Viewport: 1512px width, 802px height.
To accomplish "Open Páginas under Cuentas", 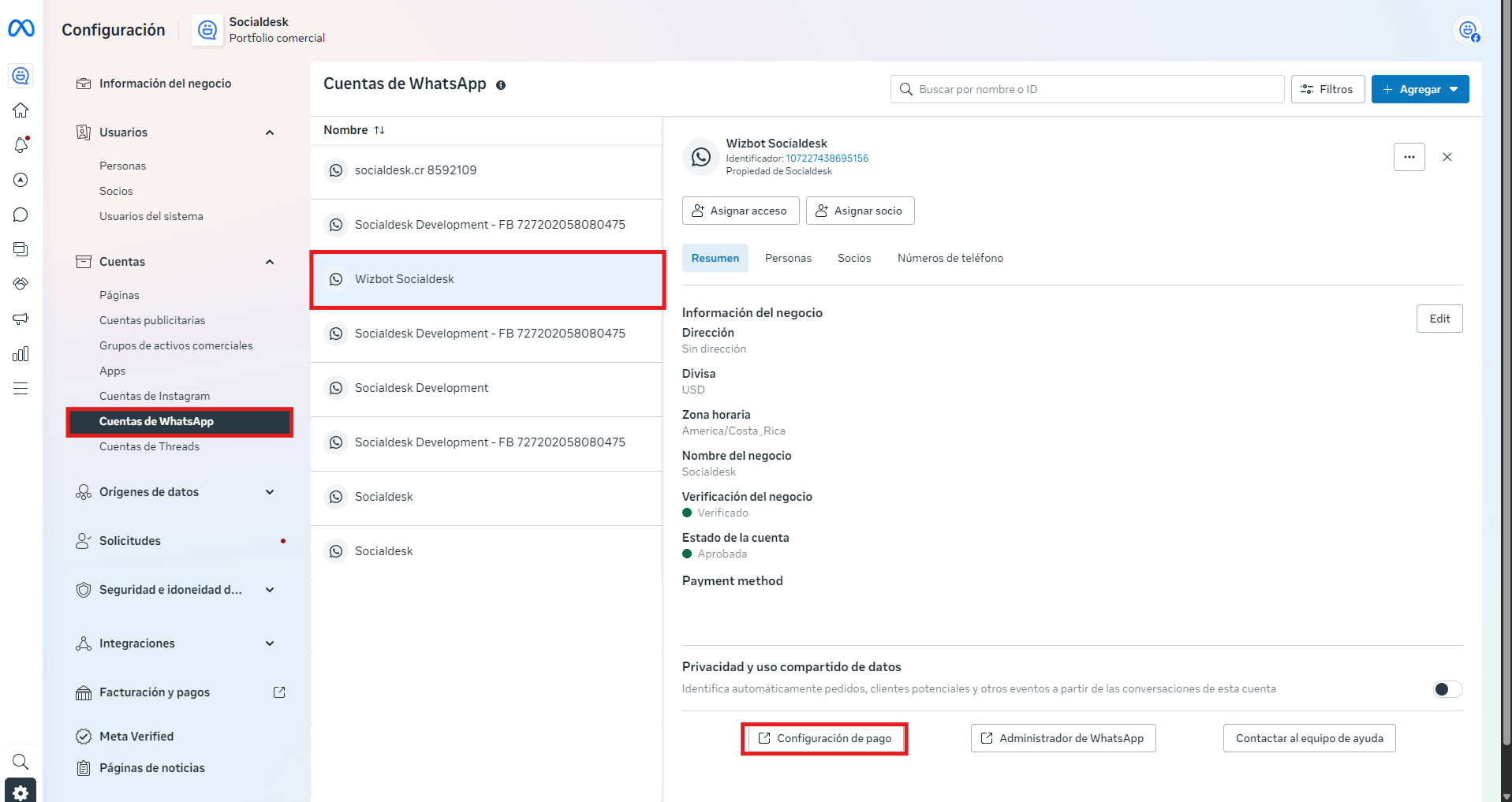I will point(119,295).
